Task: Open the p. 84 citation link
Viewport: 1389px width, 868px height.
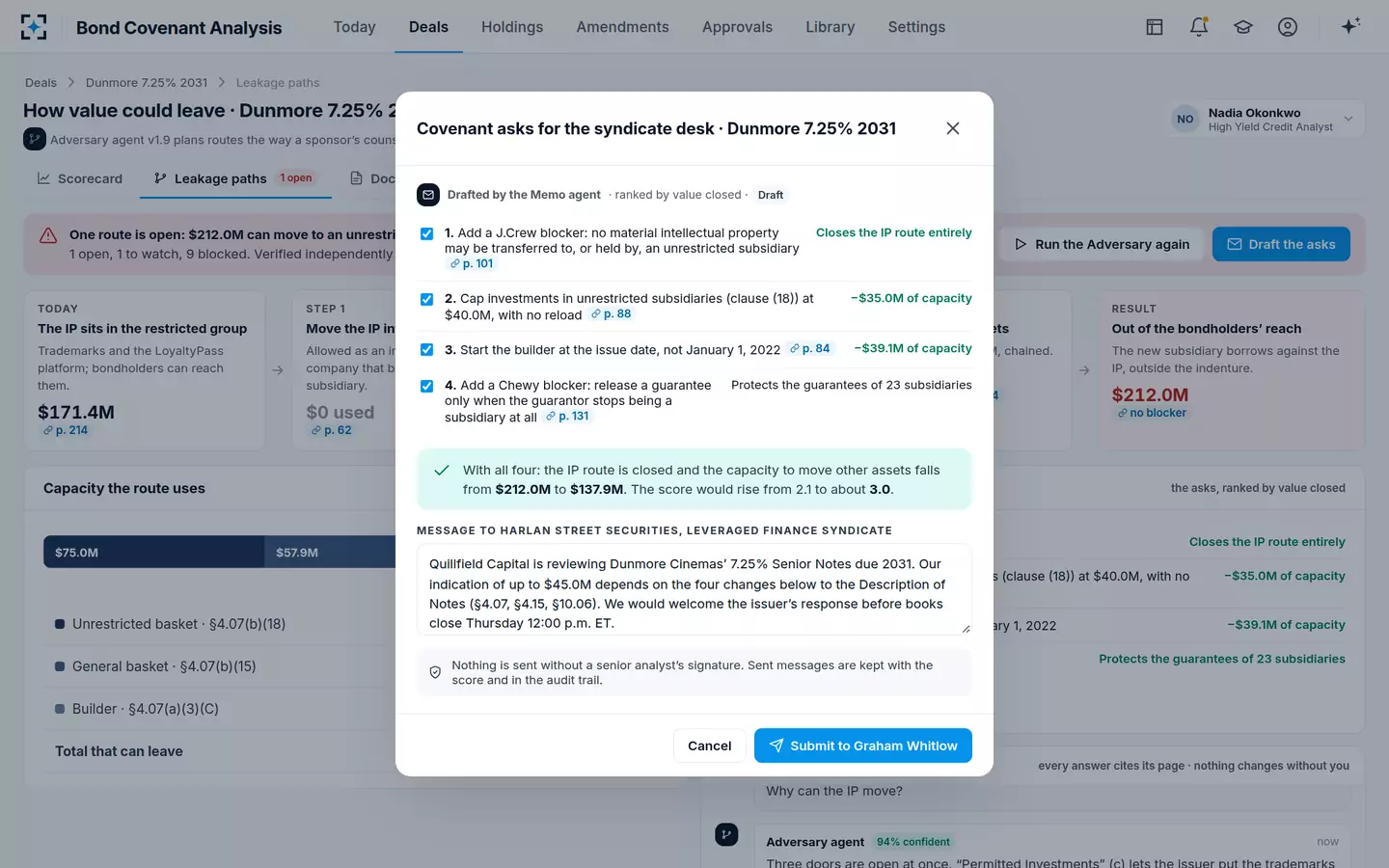Action: [x=809, y=348]
